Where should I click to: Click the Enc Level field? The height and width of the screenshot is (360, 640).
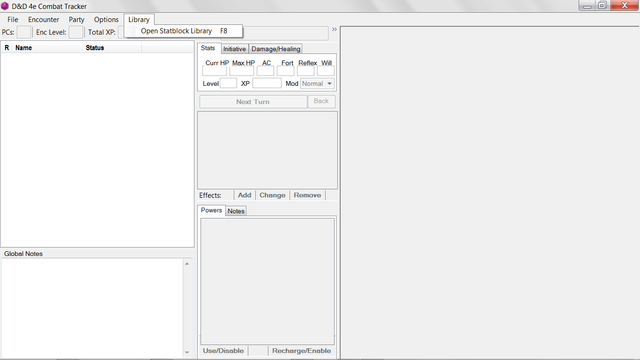click(76, 32)
